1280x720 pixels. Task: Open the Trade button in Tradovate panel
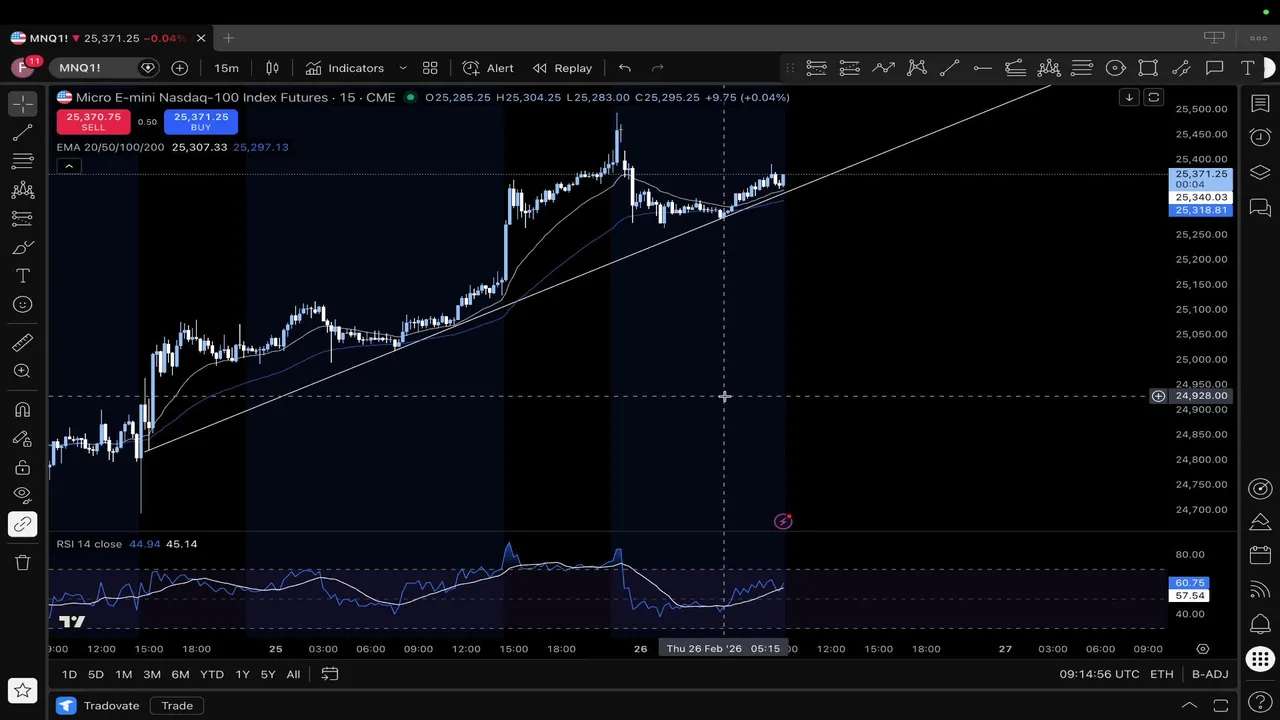(177, 706)
